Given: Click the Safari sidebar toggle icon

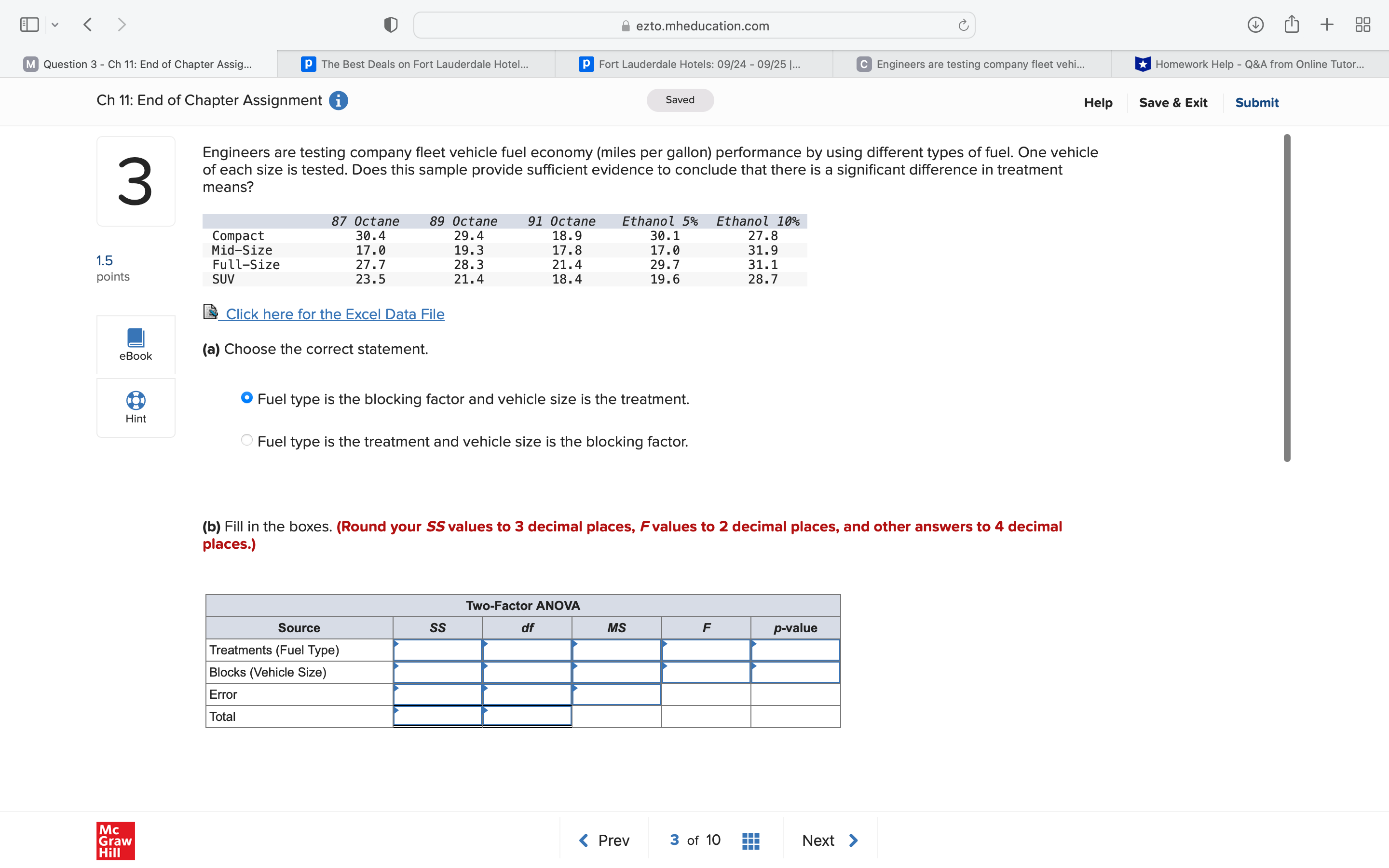Looking at the screenshot, I should point(29,25).
